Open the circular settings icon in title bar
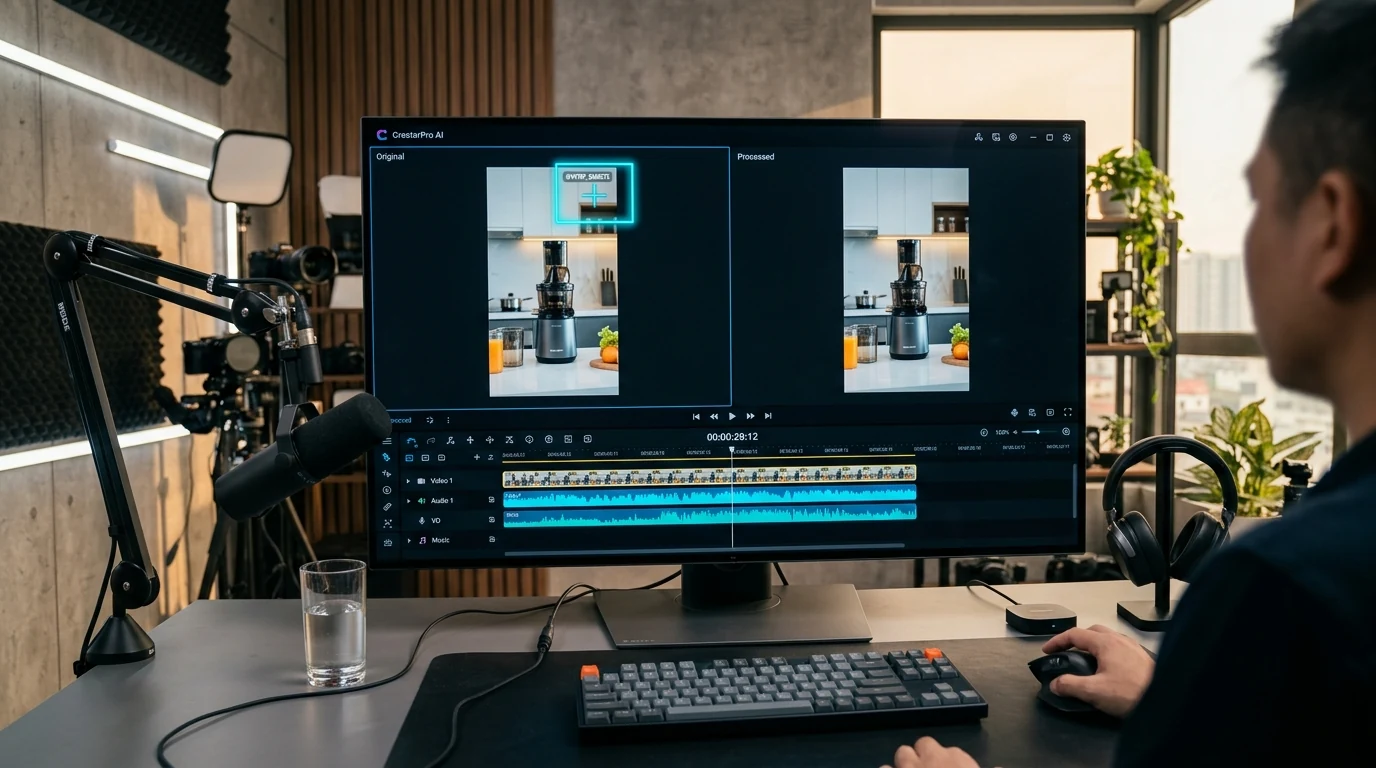 click(x=1013, y=137)
